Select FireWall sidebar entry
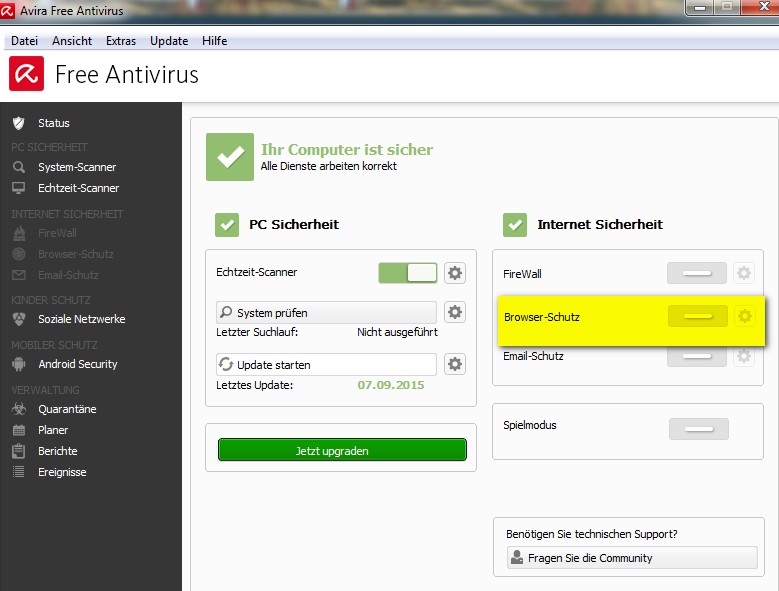 click(57, 233)
